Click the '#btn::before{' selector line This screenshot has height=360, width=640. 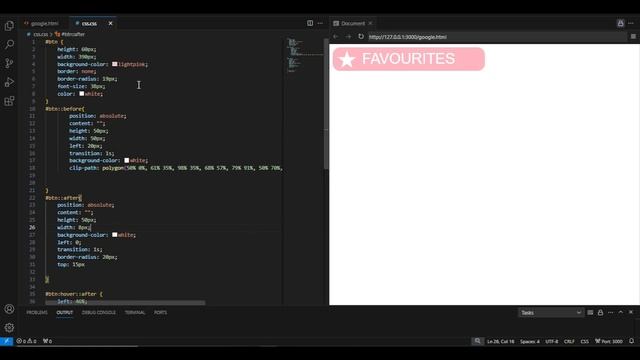[65, 109]
